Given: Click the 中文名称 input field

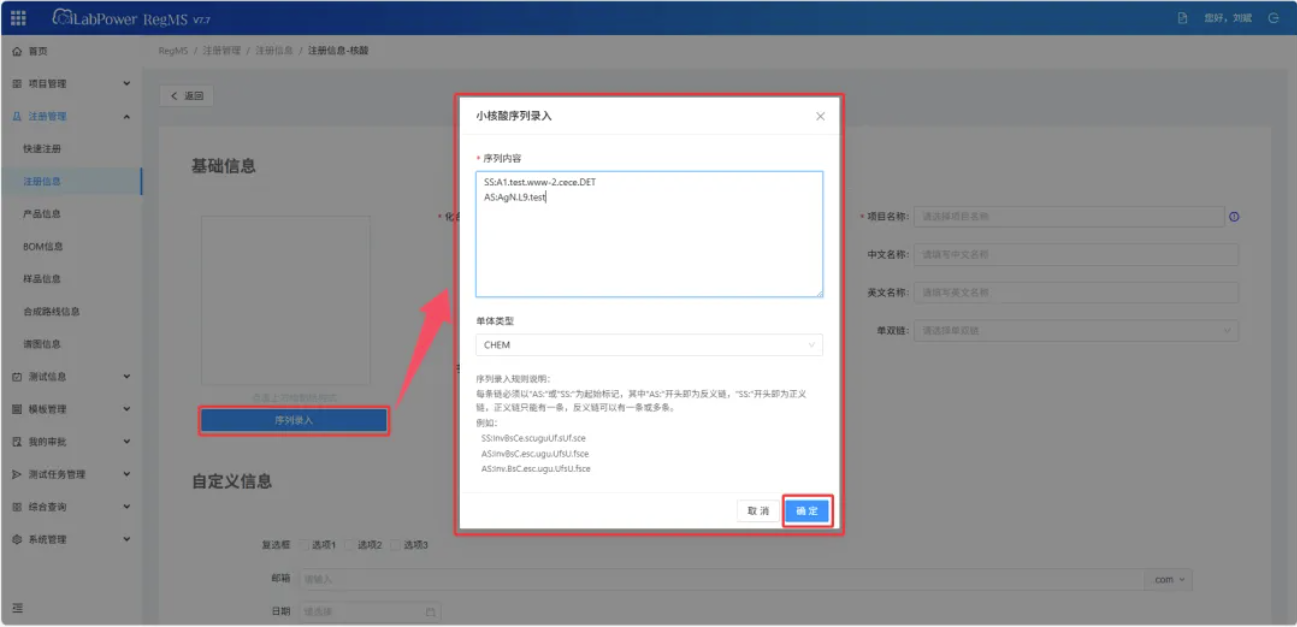Looking at the screenshot, I should pyautogui.click(x=1076, y=255).
